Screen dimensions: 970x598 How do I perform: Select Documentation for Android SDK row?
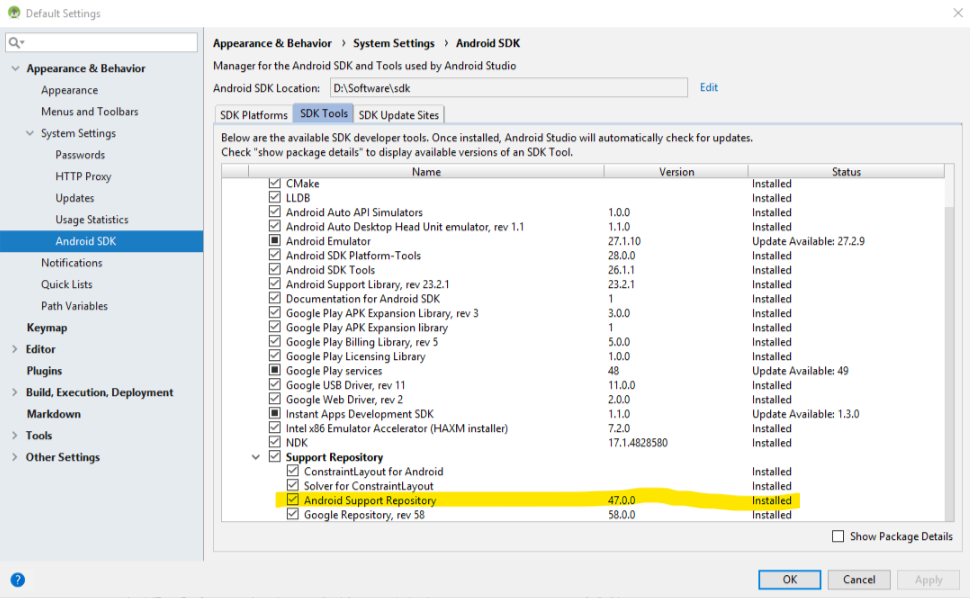click(363, 299)
